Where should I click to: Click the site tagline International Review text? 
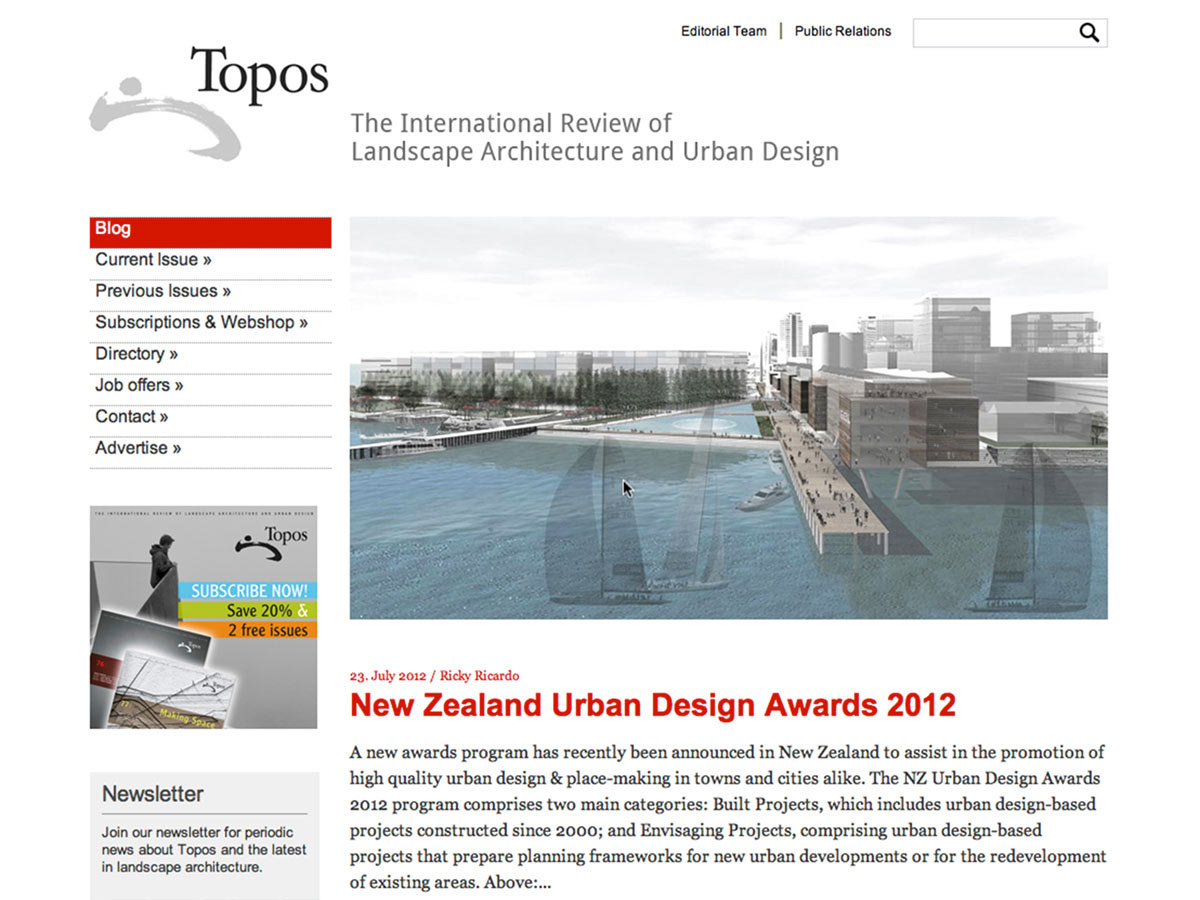tap(594, 138)
